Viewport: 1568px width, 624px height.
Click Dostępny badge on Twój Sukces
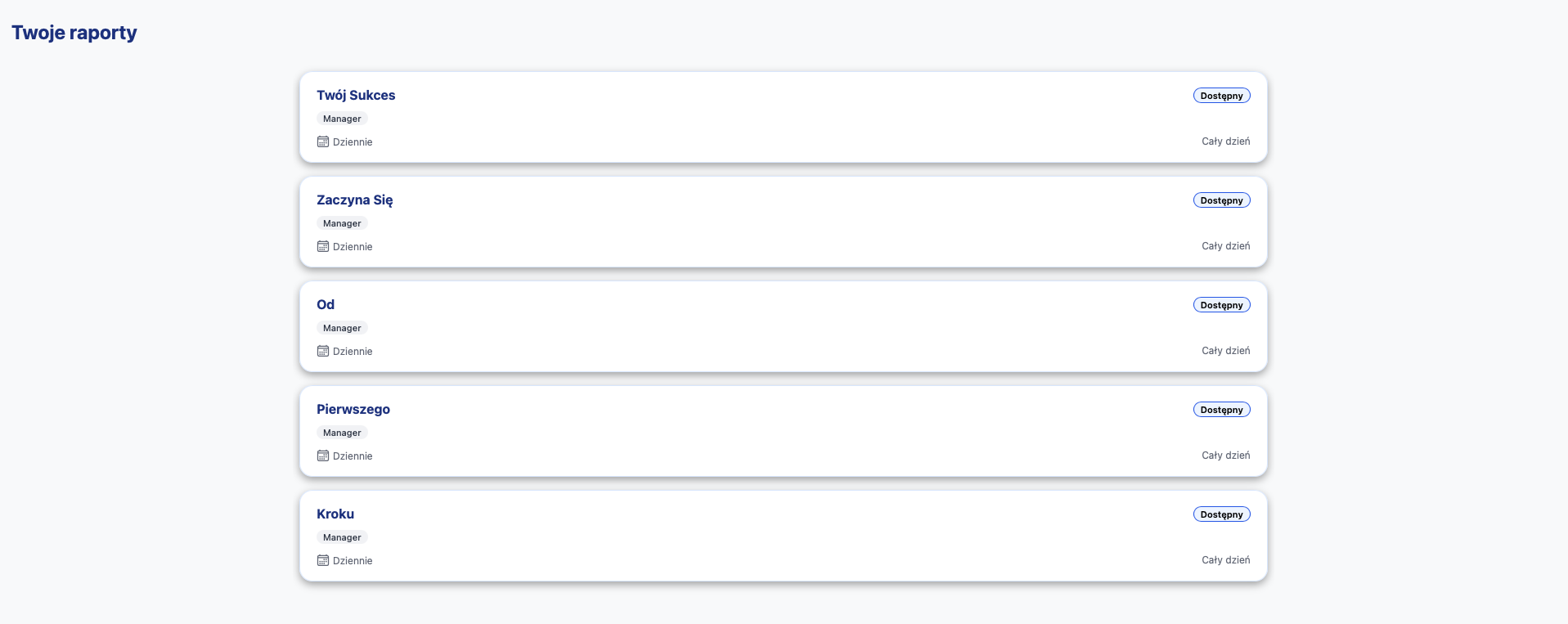1221,96
